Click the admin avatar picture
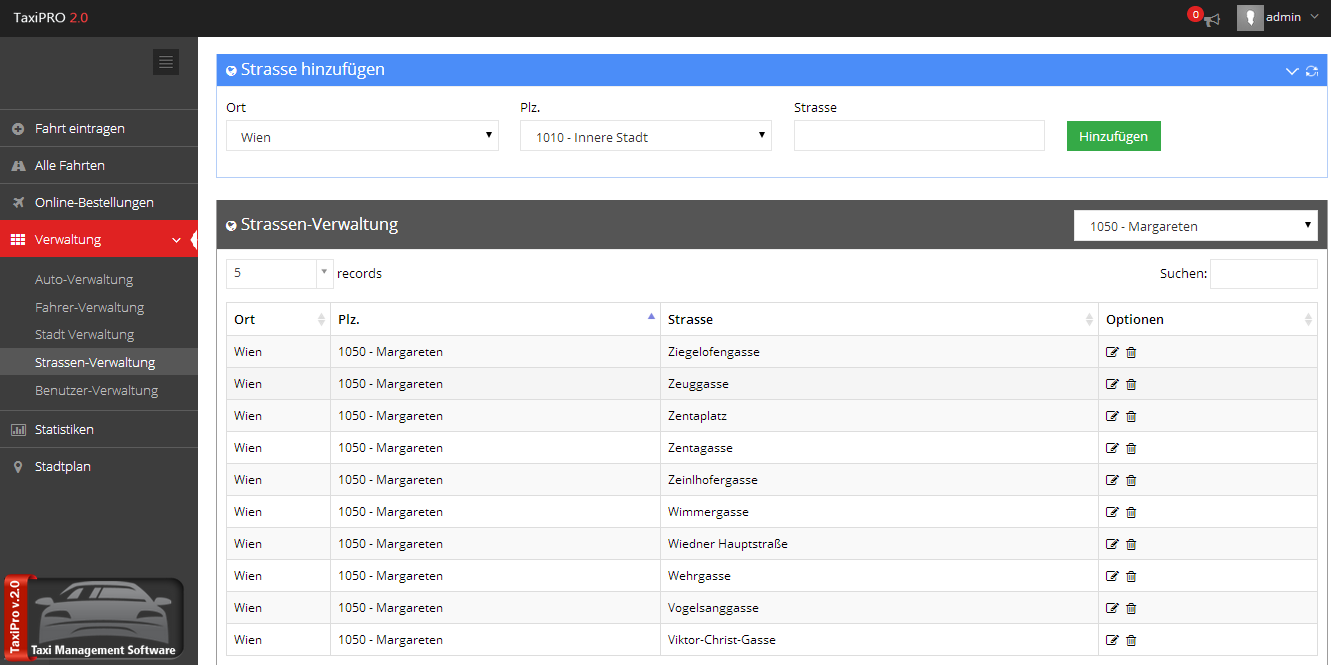Image resolution: width=1331 pixels, height=665 pixels. (1250, 18)
